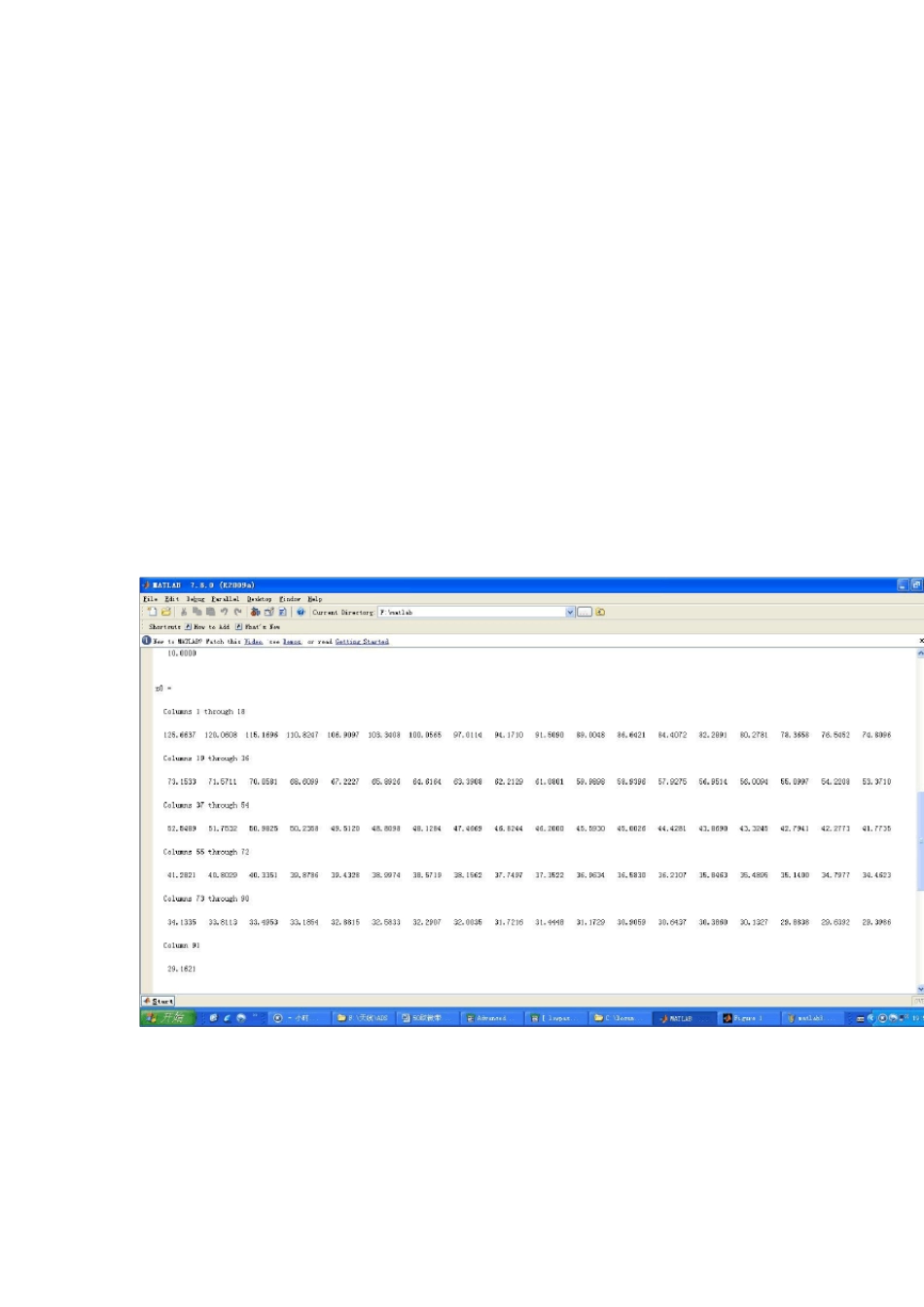This screenshot has width=924, height=1307.
Task: Open the Window menu
Action: coord(290,599)
